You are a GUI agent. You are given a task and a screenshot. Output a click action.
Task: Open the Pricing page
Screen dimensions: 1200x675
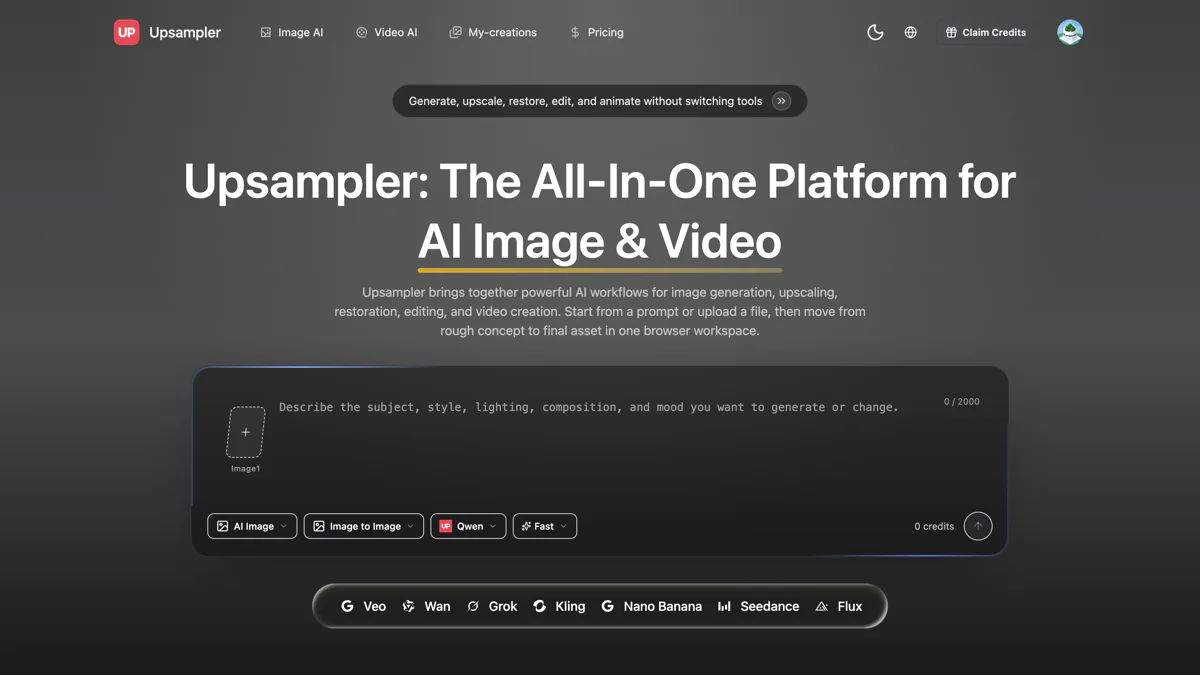click(x=597, y=32)
